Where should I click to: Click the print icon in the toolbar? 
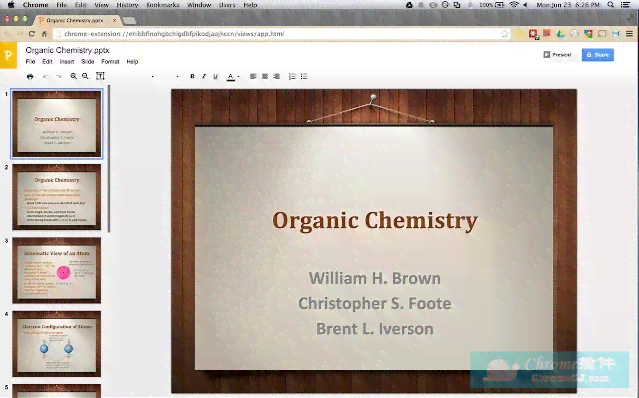[30, 76]
